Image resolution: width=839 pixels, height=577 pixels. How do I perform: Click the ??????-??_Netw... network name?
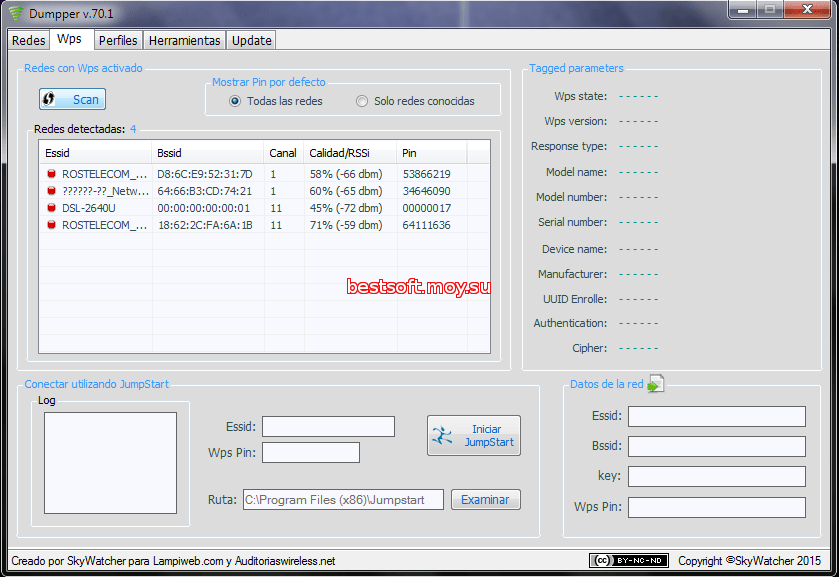tap(105, 191)
